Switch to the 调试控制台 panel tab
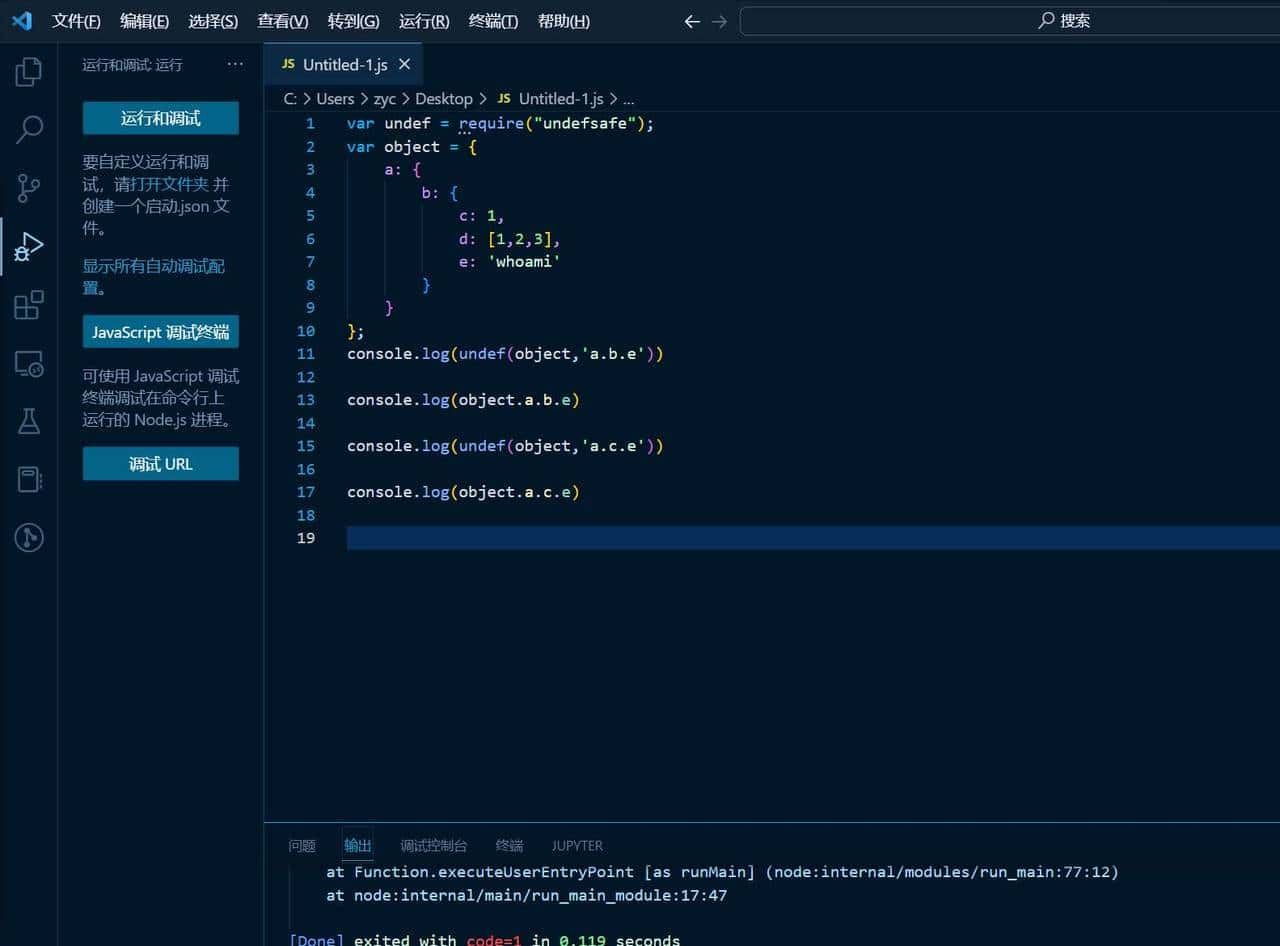Image resolution: width=1280 pixels, height=946 pixels. point(433,845)
